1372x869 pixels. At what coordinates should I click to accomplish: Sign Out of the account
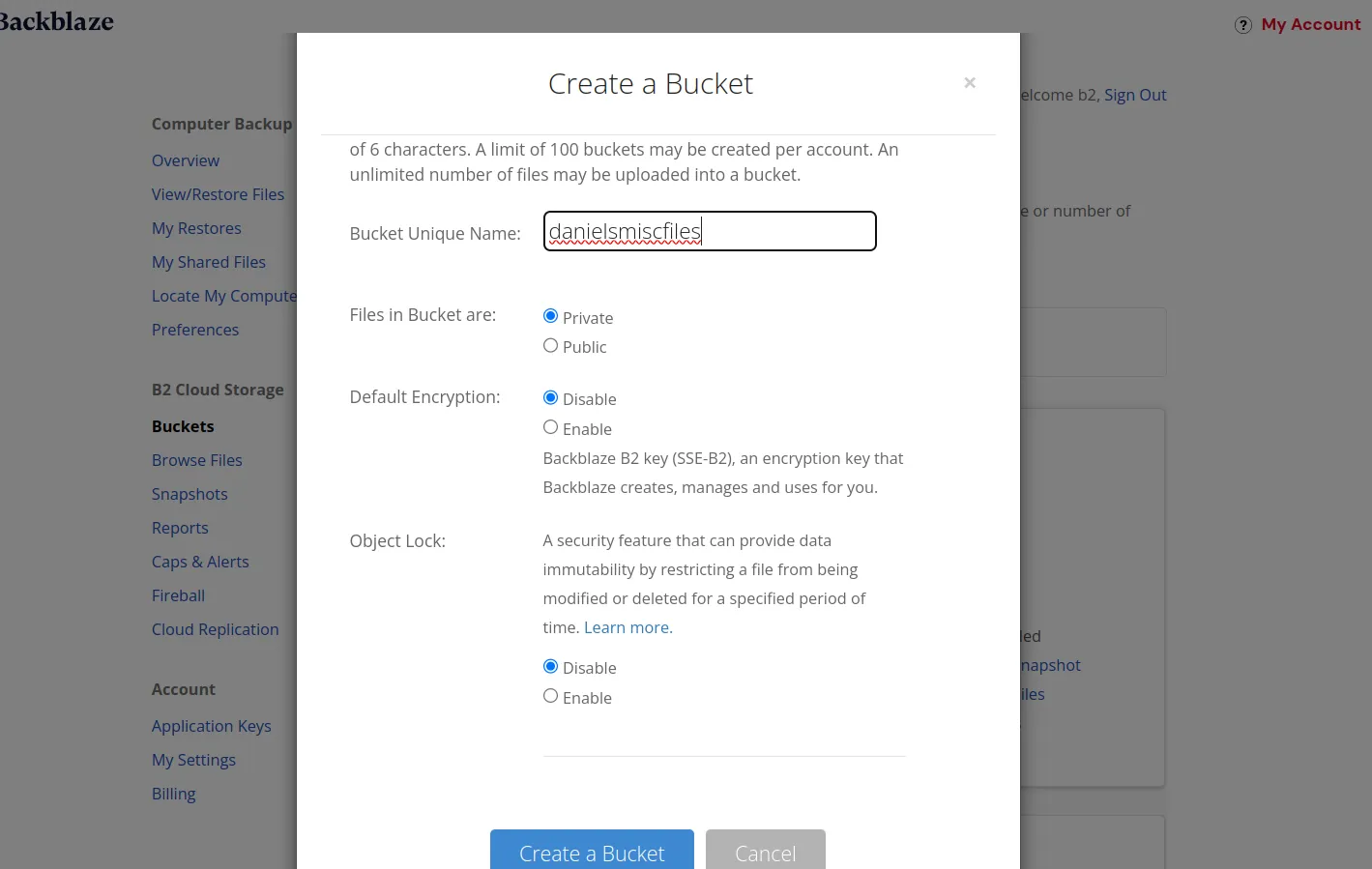pos(1135,95)
